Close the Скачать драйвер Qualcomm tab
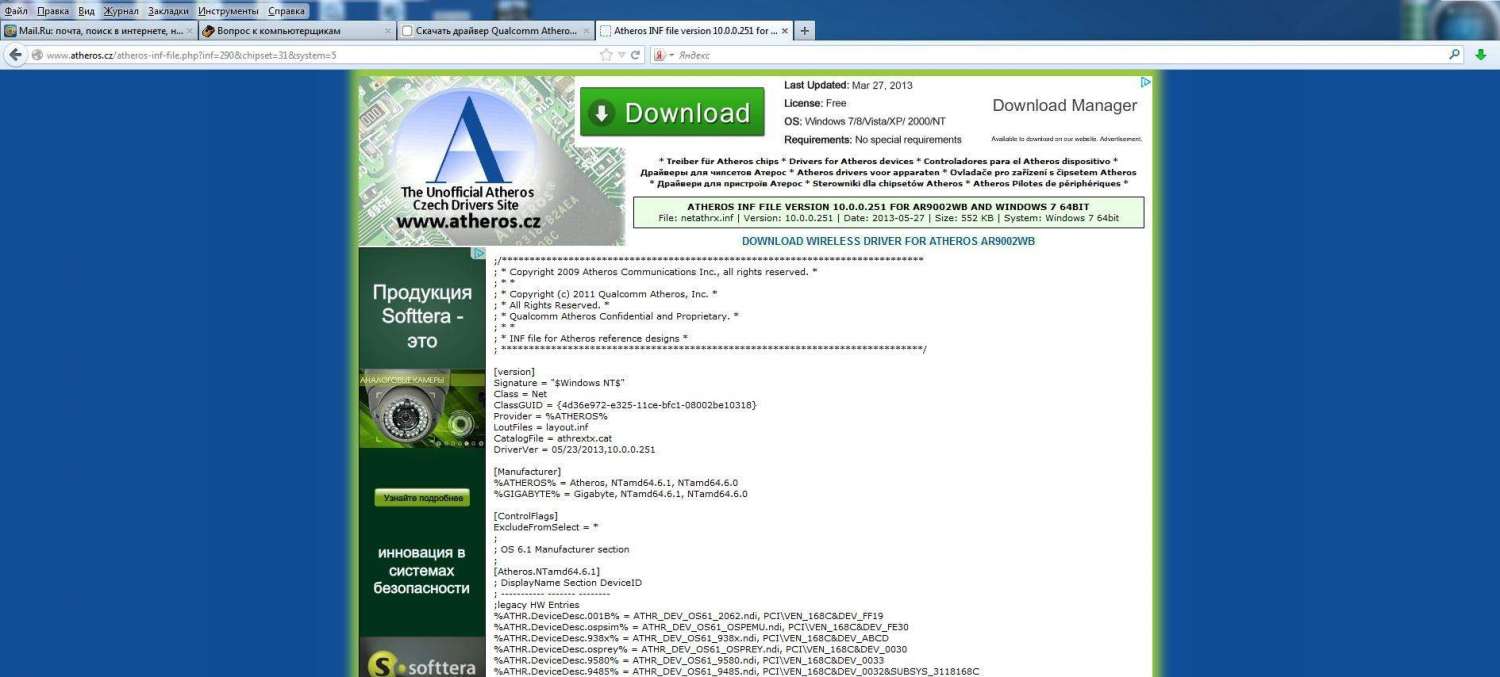Screen dimensions: 1500x677 pos(586,31)
